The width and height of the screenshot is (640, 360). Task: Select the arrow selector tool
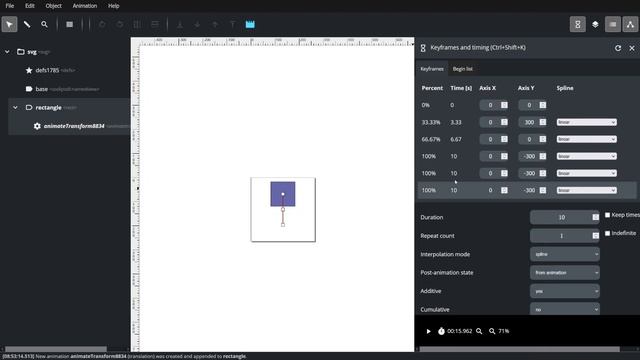point(9,24)
